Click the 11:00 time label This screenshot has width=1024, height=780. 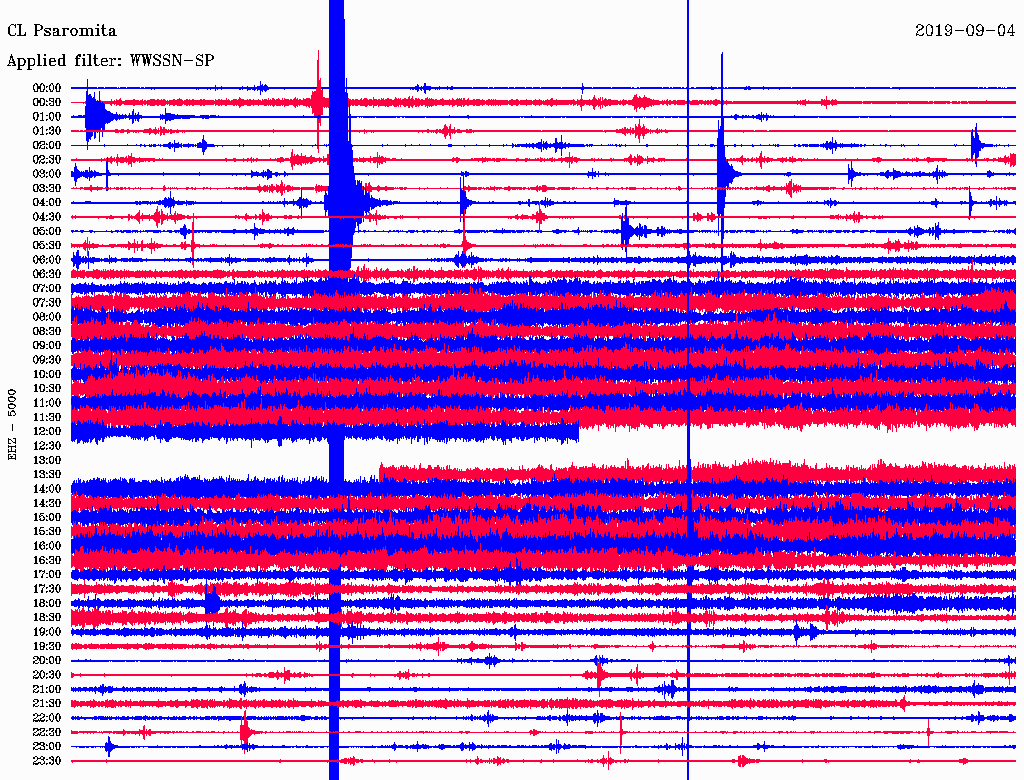47,403
